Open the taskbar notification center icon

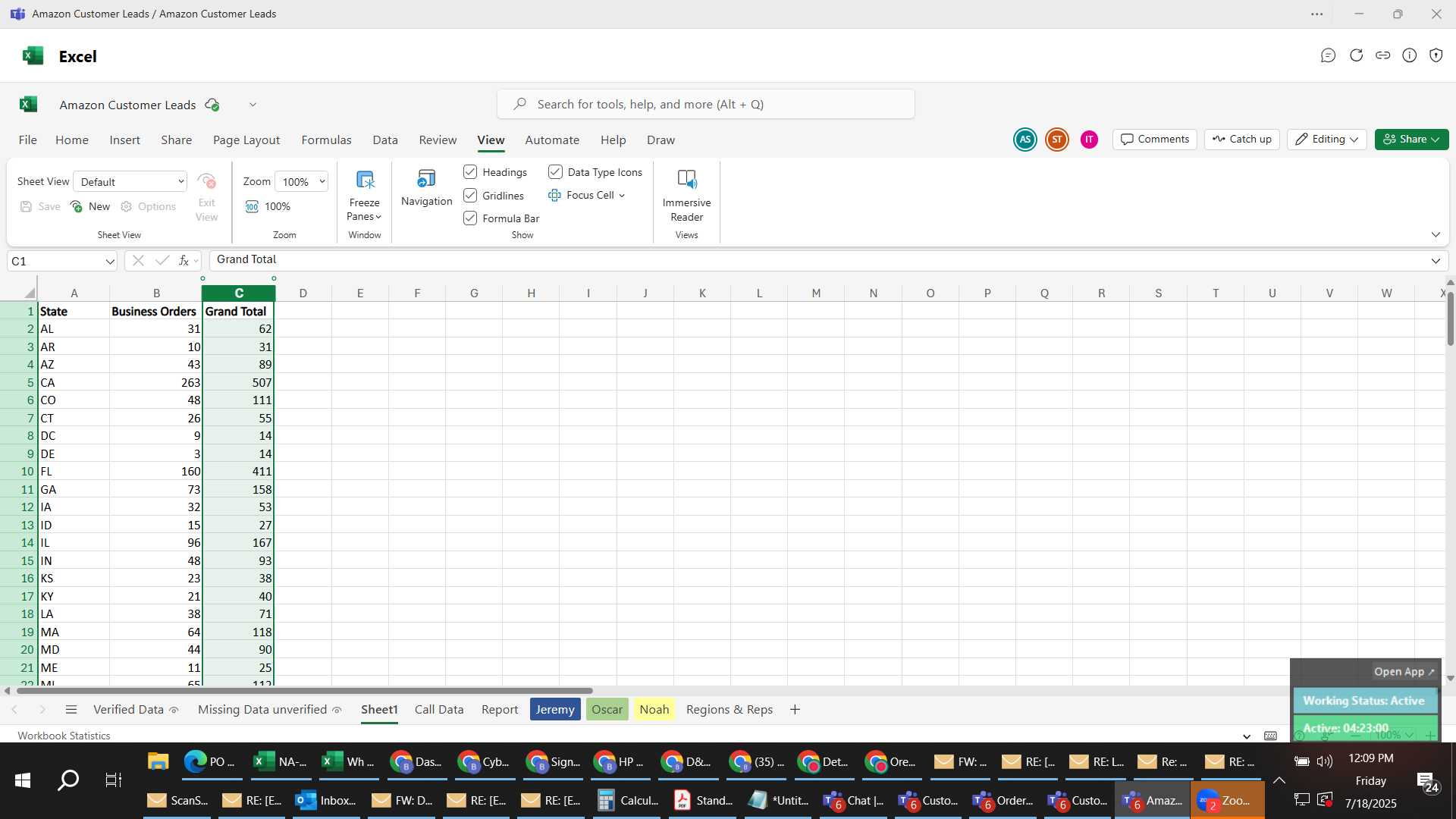point(1427,783)
